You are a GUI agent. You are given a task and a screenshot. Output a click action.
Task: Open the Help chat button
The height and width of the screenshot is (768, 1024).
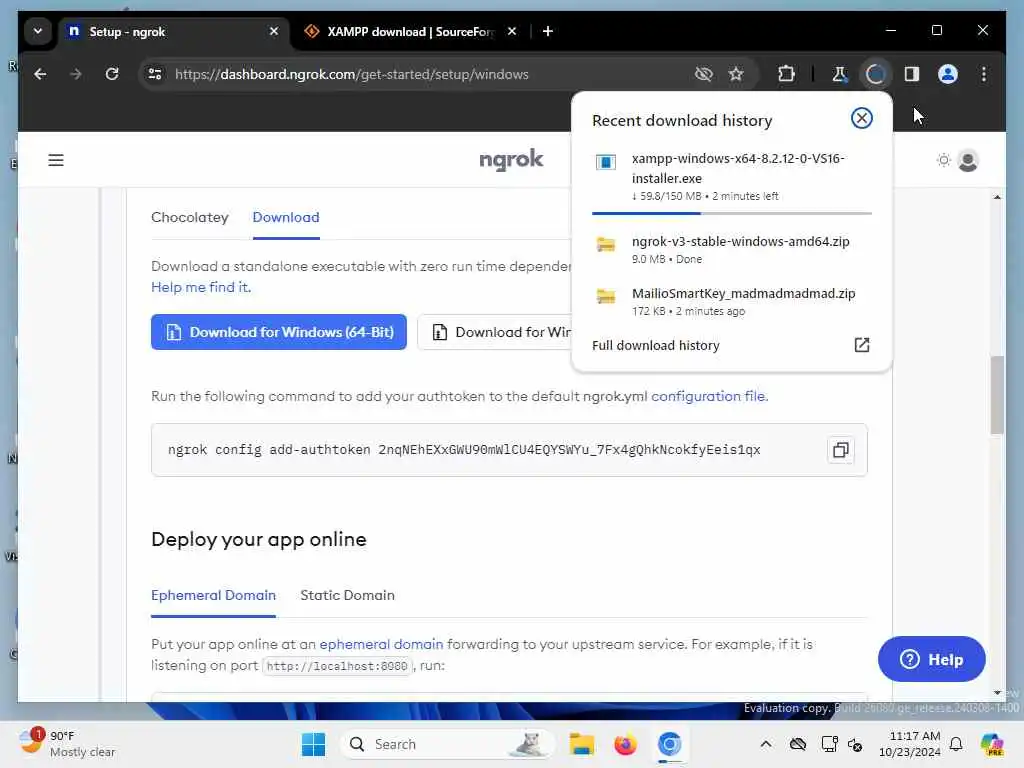931,660
